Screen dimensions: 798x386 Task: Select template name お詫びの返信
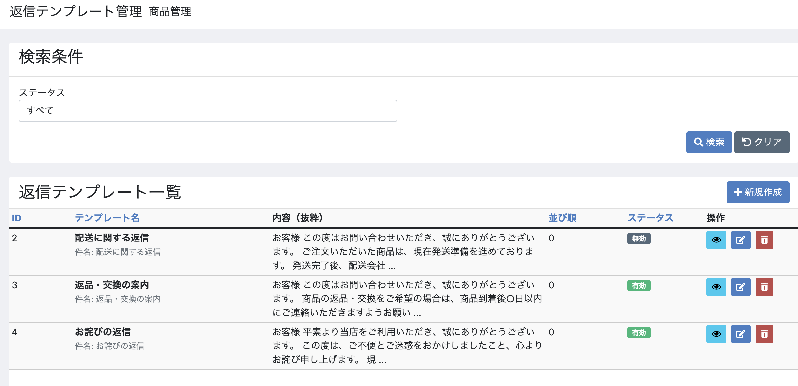pyautogui.click(x=103, y=332)
